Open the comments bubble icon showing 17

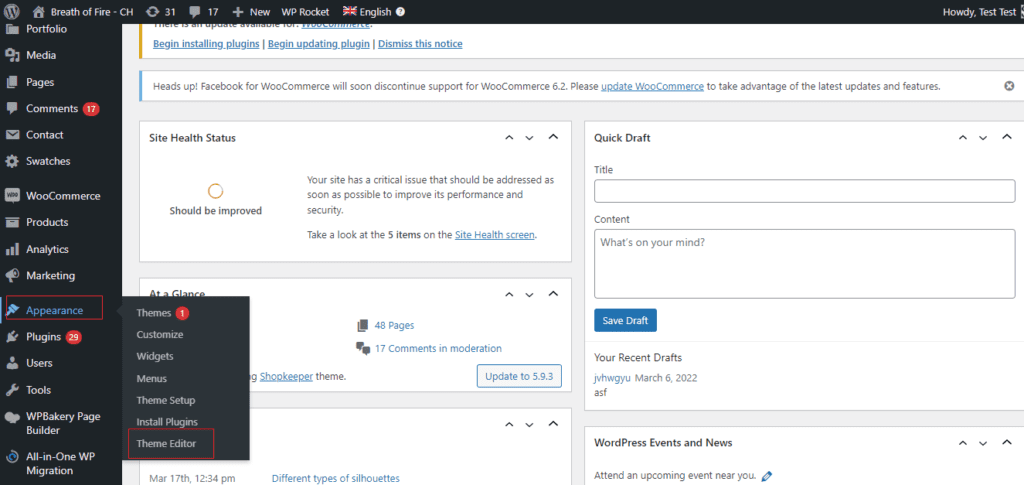[195, 11]
